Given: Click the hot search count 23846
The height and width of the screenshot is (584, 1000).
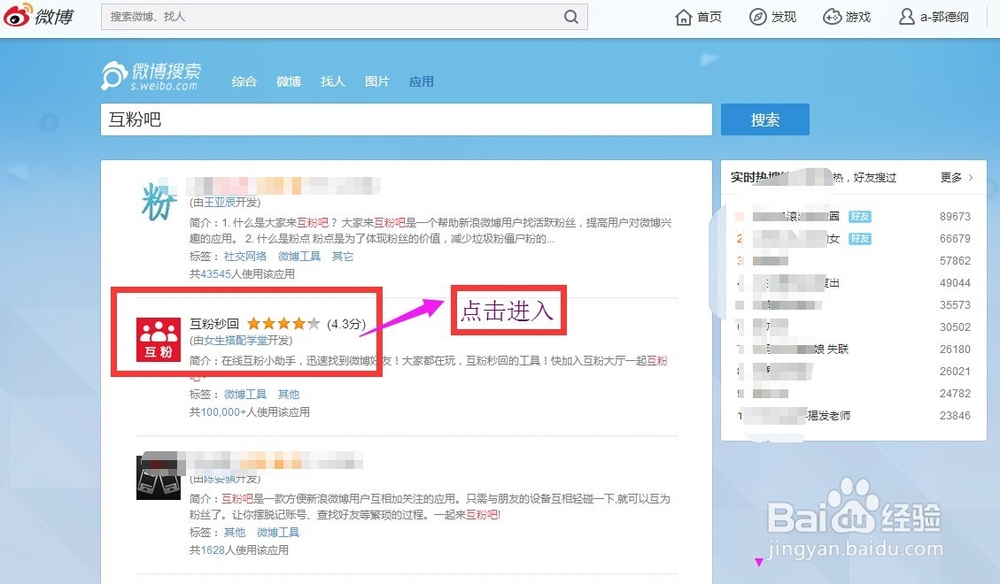Looking at the screenshot, I should 955,416.
